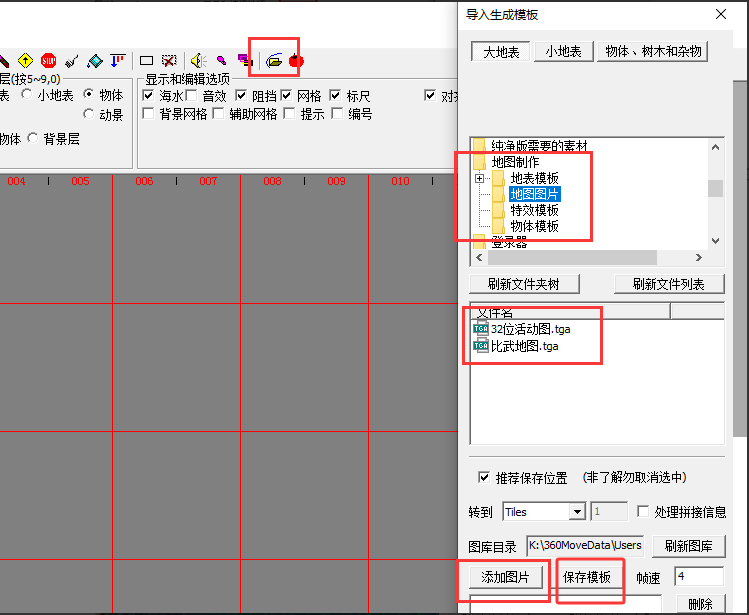The width and height of the screenshot is (749, 615).
Task: Click the 刷新文件列表 button
Action: (669, 284)
